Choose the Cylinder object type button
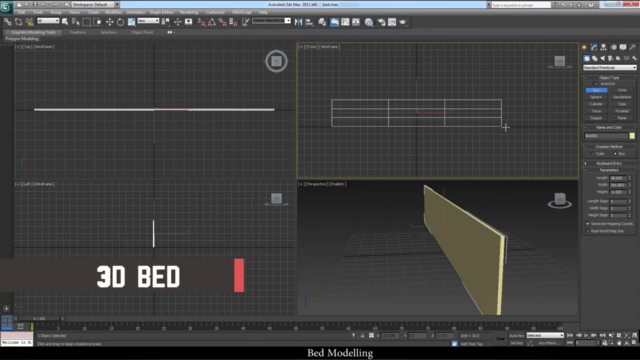The width and height of the screenshot is (640, 360). point(596,104)
